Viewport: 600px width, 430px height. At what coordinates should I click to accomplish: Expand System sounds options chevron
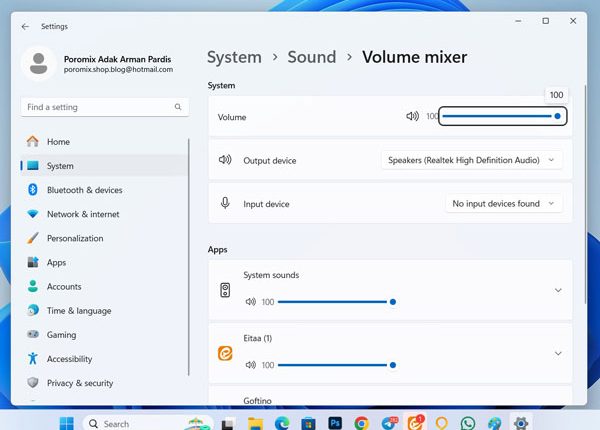[x=558, y=290]
